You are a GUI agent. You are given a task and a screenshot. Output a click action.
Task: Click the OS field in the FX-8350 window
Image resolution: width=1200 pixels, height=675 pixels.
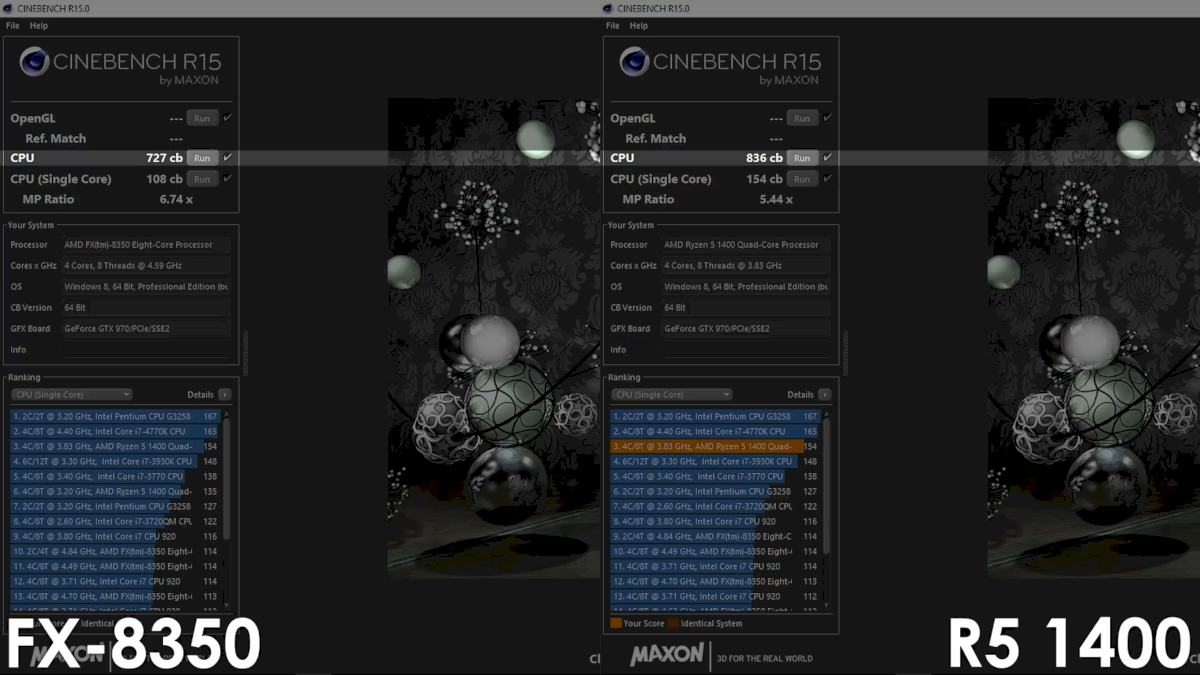point(146,287)
